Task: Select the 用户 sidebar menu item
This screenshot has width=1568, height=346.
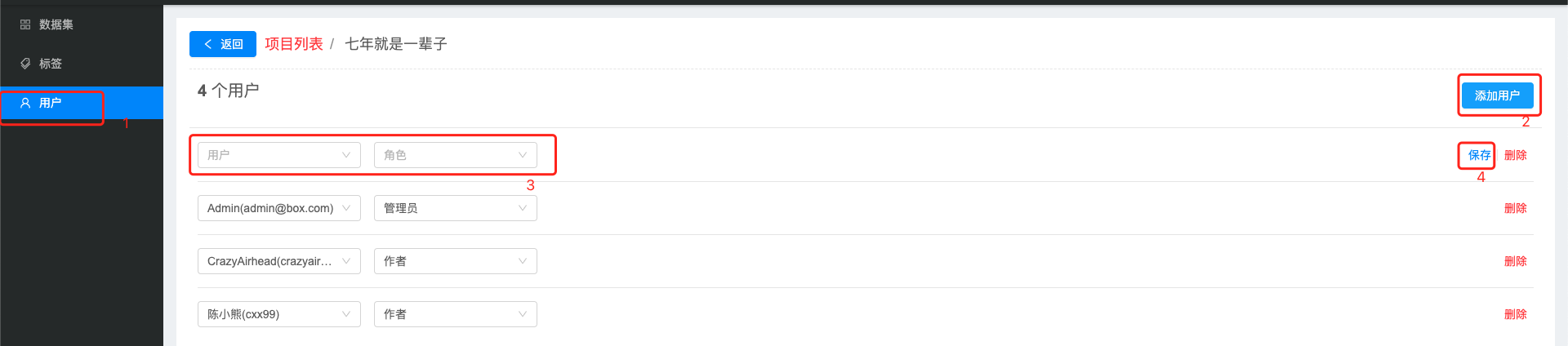Action: point(50,103)
